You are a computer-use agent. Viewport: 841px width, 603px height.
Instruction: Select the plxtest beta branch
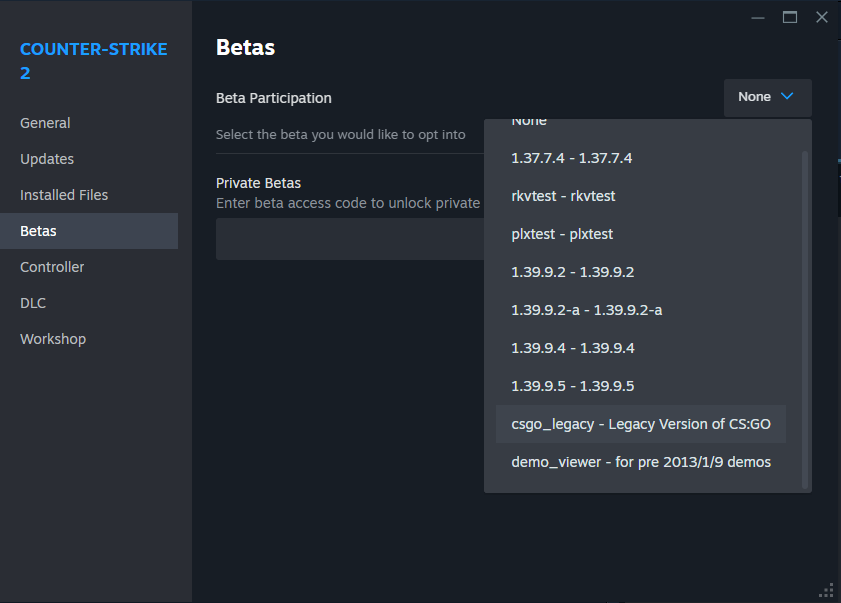click(562, 234)
